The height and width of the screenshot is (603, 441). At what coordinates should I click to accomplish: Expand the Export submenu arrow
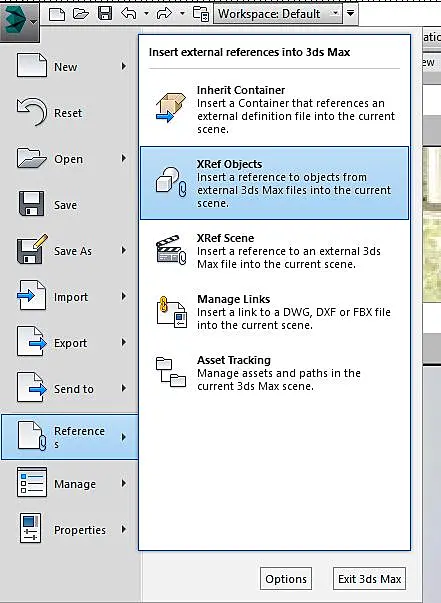(123, 342)
